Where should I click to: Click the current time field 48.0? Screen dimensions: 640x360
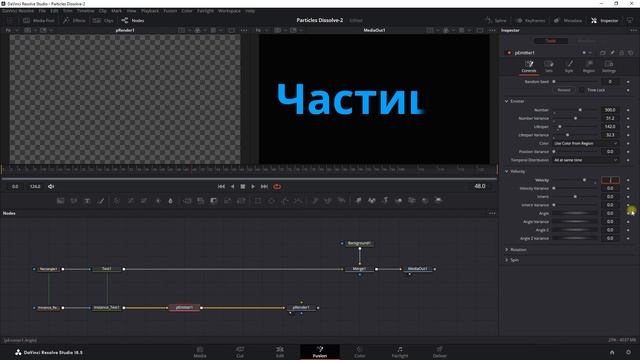coord(480,186)
